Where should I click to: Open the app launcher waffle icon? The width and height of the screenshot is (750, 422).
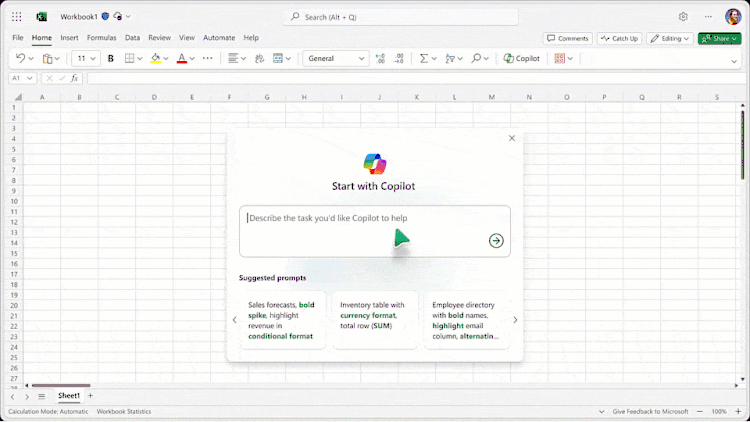click(17, 17)
